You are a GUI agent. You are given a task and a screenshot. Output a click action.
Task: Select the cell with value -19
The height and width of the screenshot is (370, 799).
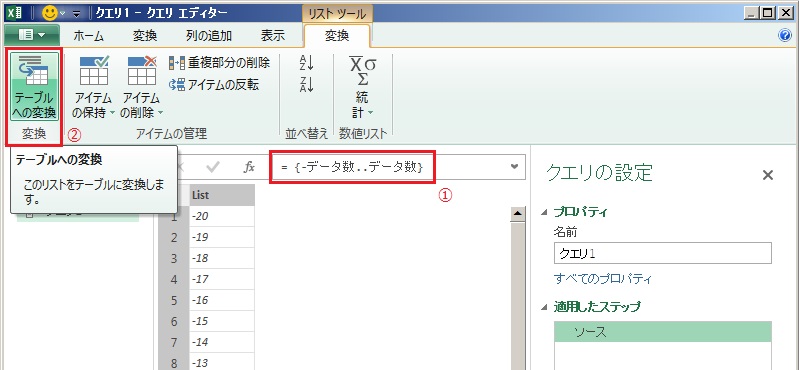tap(222, 237)
